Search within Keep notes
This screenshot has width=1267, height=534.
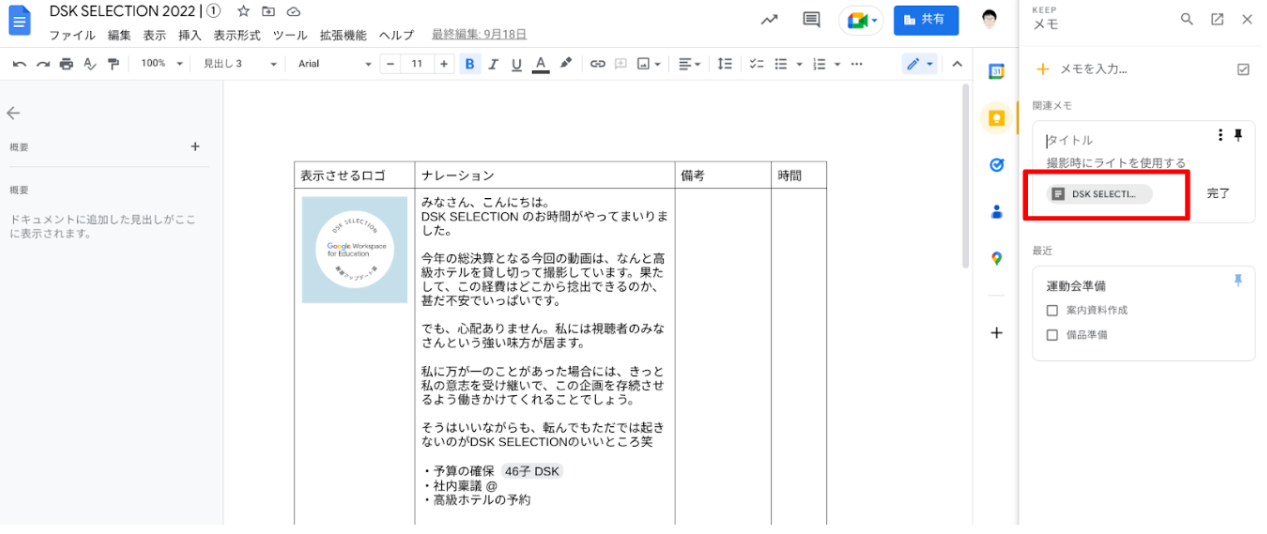pos(1187,19)
